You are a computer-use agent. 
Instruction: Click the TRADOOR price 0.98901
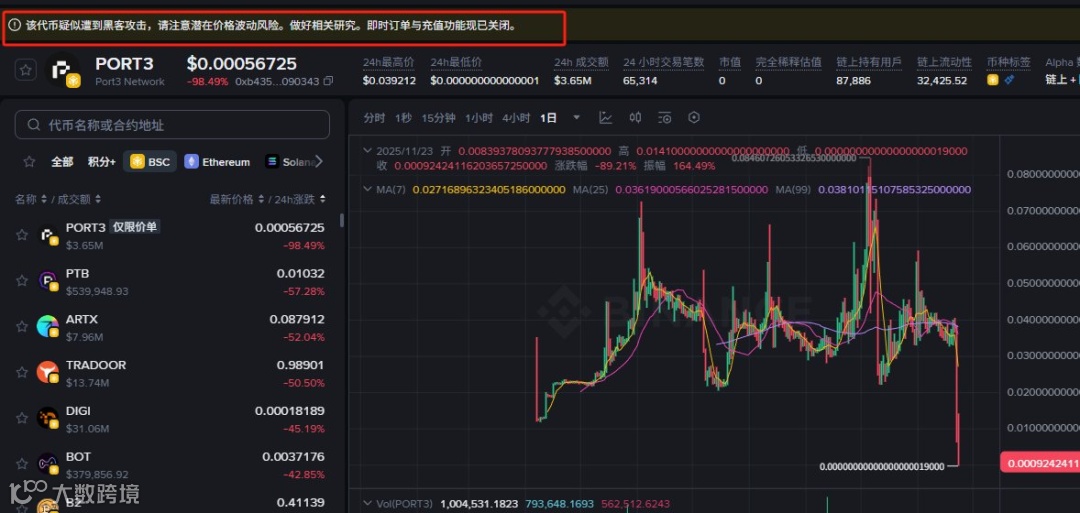click(x=300, y=365)
